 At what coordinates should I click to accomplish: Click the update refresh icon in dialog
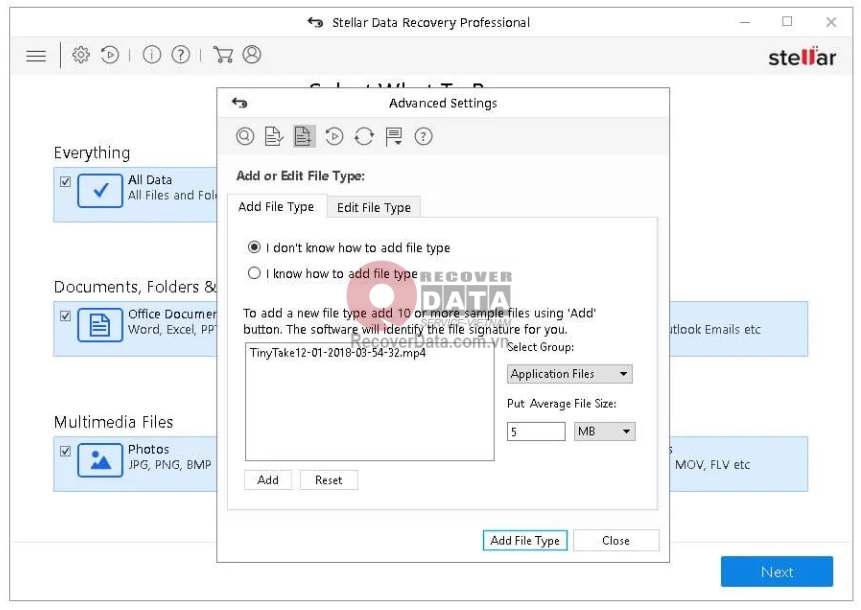[364, 136]
